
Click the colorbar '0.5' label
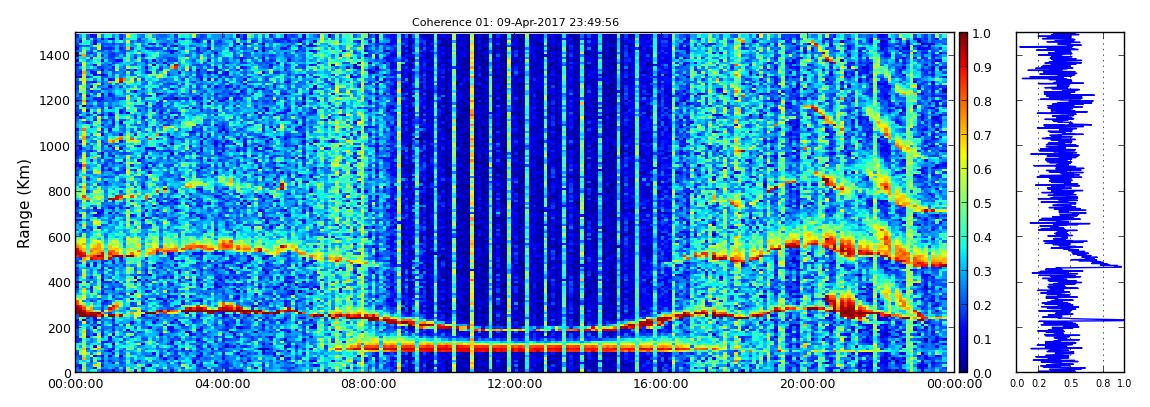pos(981,203)
